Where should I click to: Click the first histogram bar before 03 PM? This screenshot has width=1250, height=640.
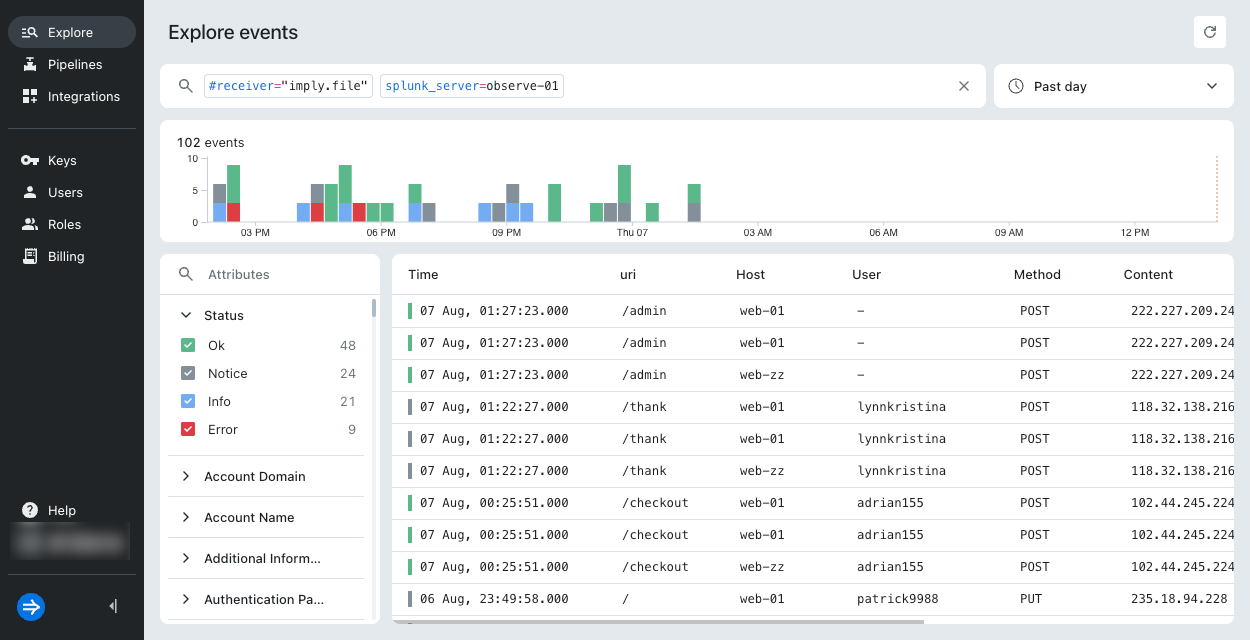219,203
